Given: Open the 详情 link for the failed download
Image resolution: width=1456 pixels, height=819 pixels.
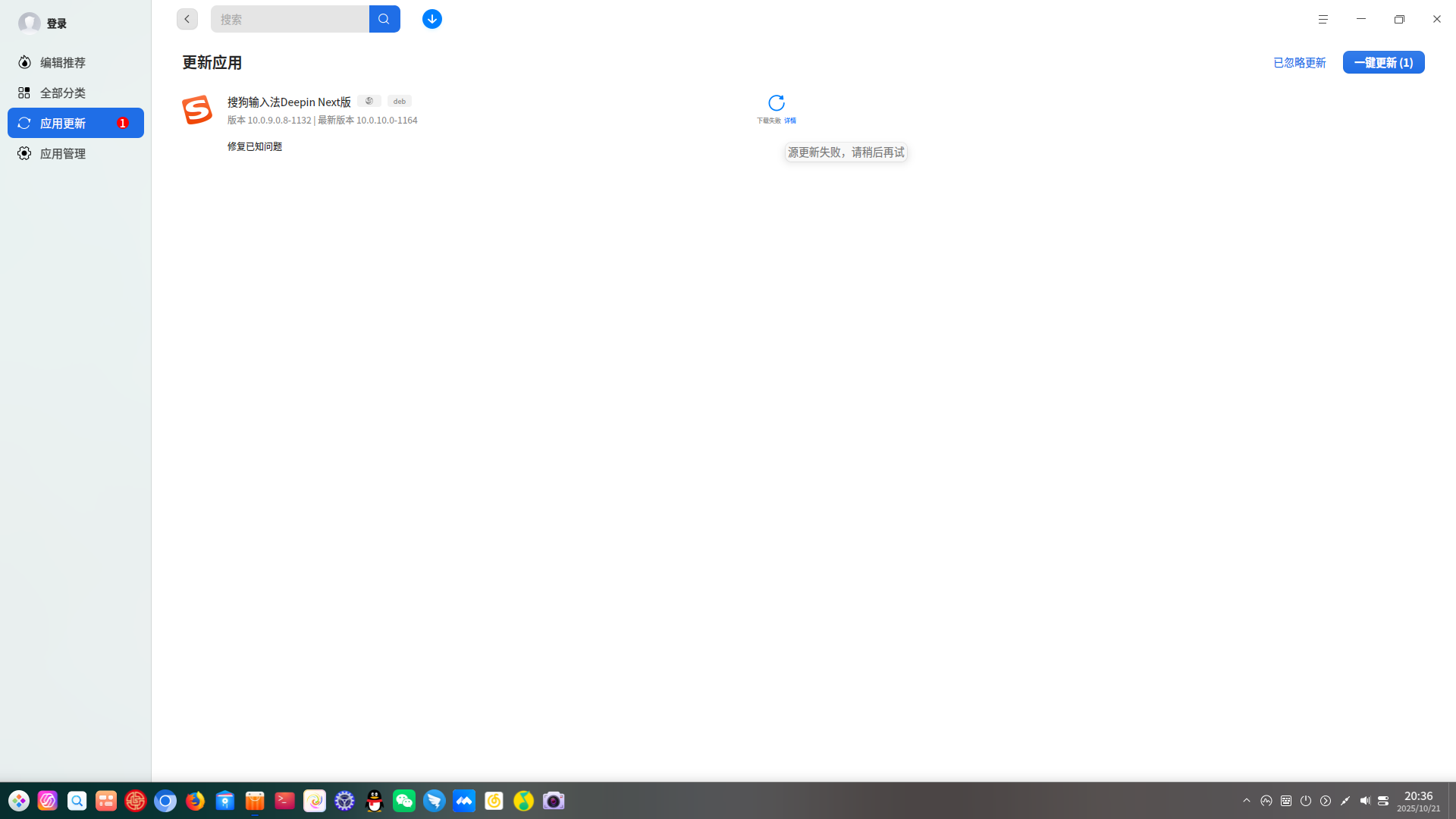Looking at the screenshot, I should click(790, 121).
